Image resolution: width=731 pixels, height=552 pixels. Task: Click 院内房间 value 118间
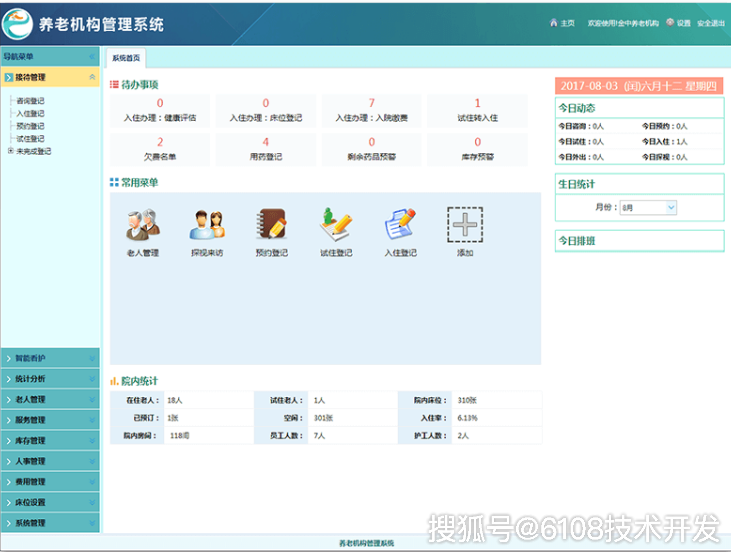(x=179, y=436)
